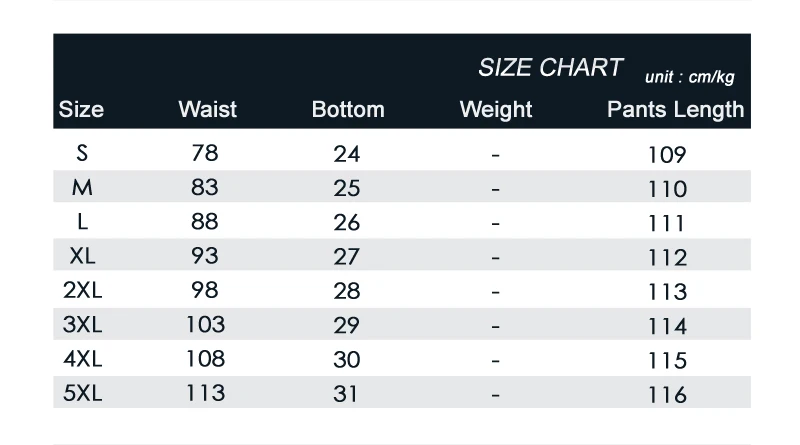
Task: Click the Pants Length column header
Action: (676, 109)
